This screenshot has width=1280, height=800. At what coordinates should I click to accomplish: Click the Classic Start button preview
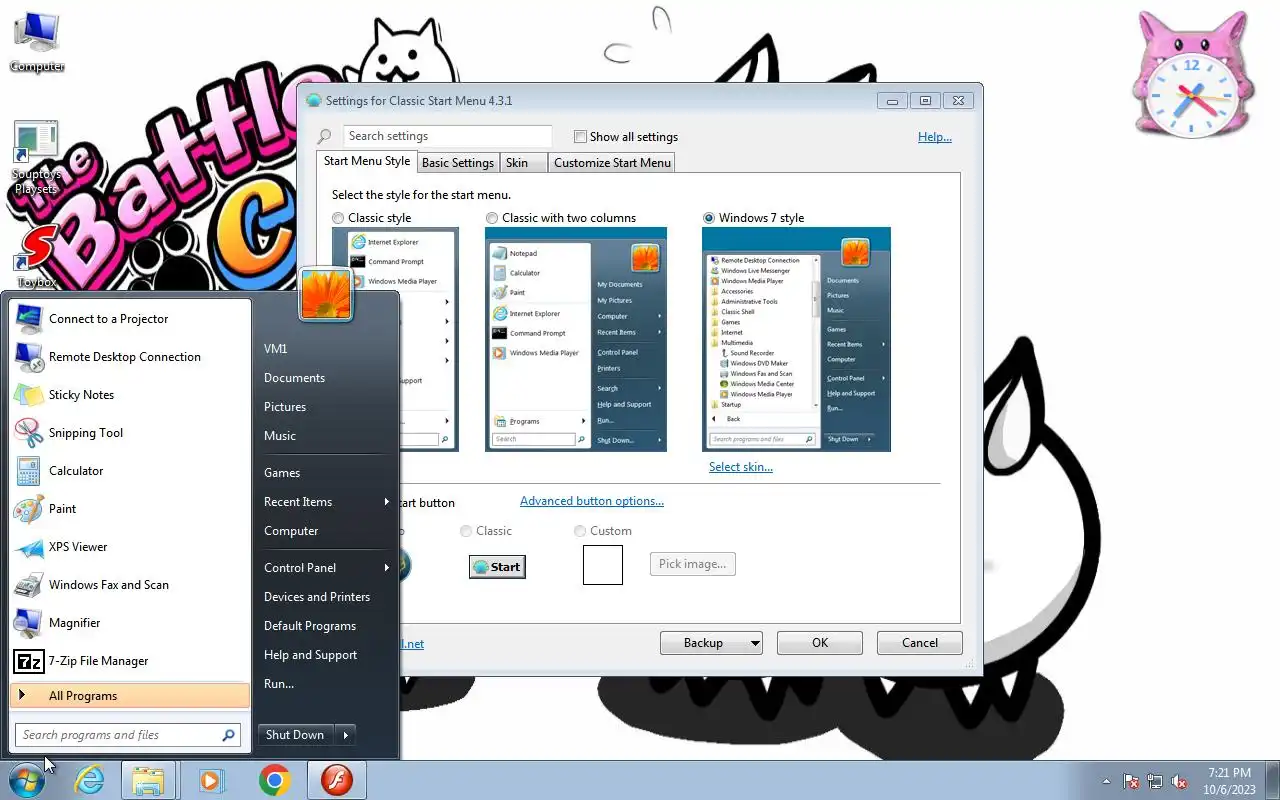[497, 567]
